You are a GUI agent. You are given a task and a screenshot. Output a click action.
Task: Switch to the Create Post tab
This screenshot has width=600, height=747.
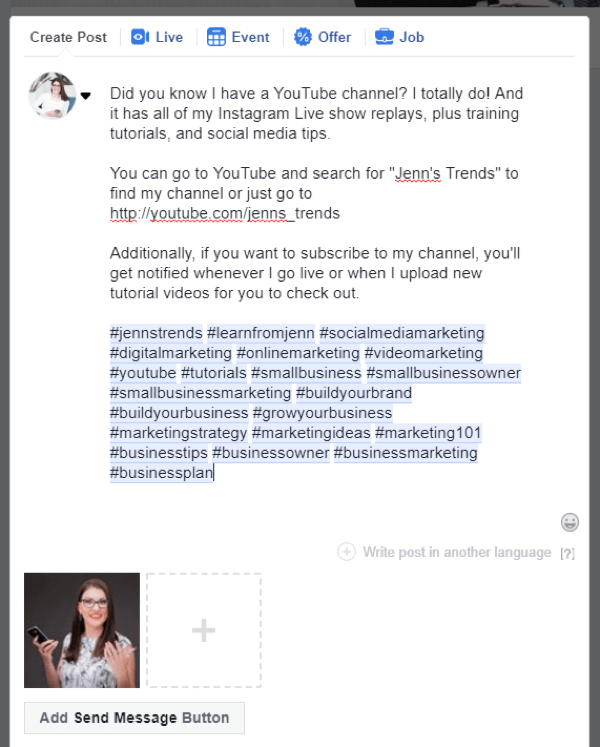(68, 37)
